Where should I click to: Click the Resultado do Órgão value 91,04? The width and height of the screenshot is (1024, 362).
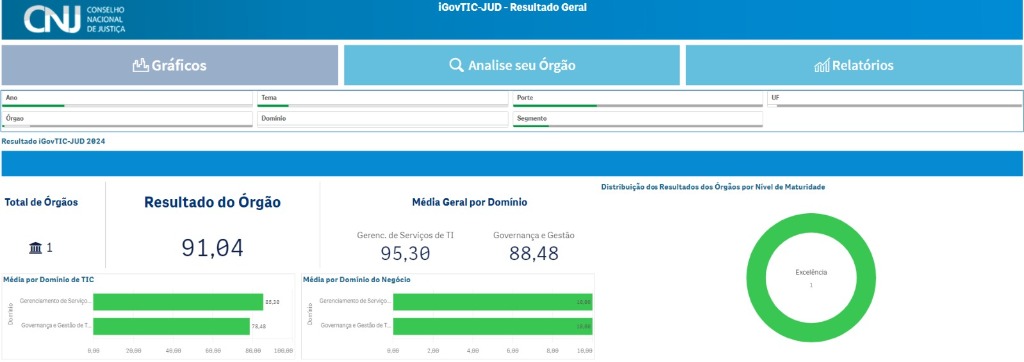click(x=212, y=248)
